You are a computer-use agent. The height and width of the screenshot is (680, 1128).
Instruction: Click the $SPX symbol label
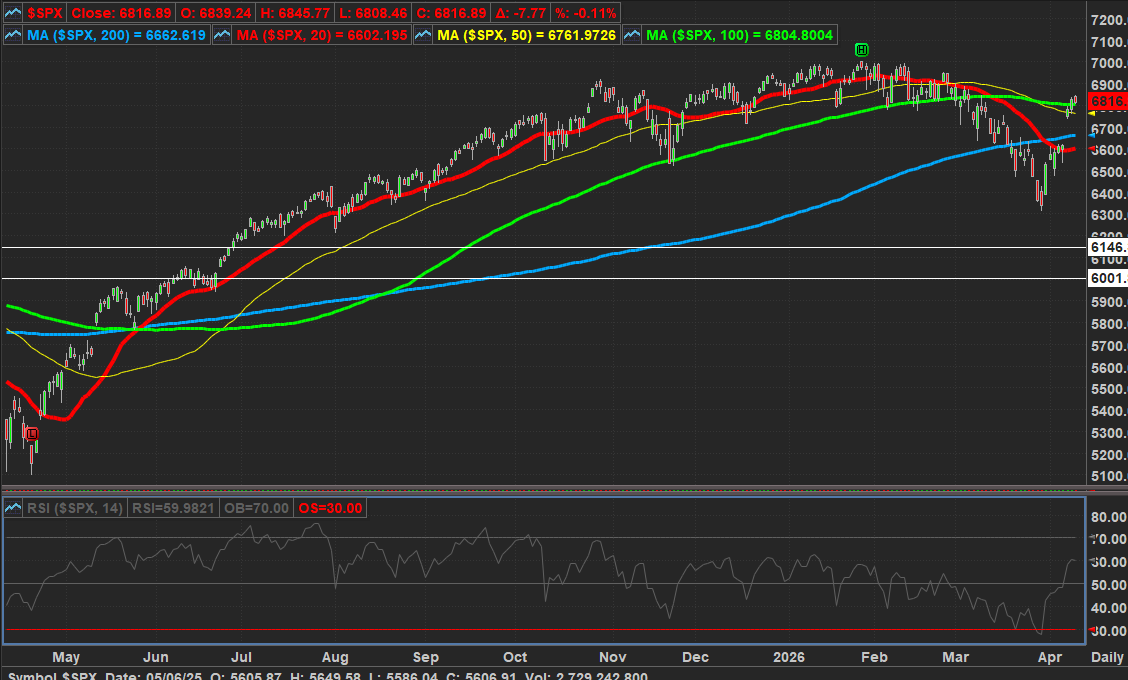(47, 13)
